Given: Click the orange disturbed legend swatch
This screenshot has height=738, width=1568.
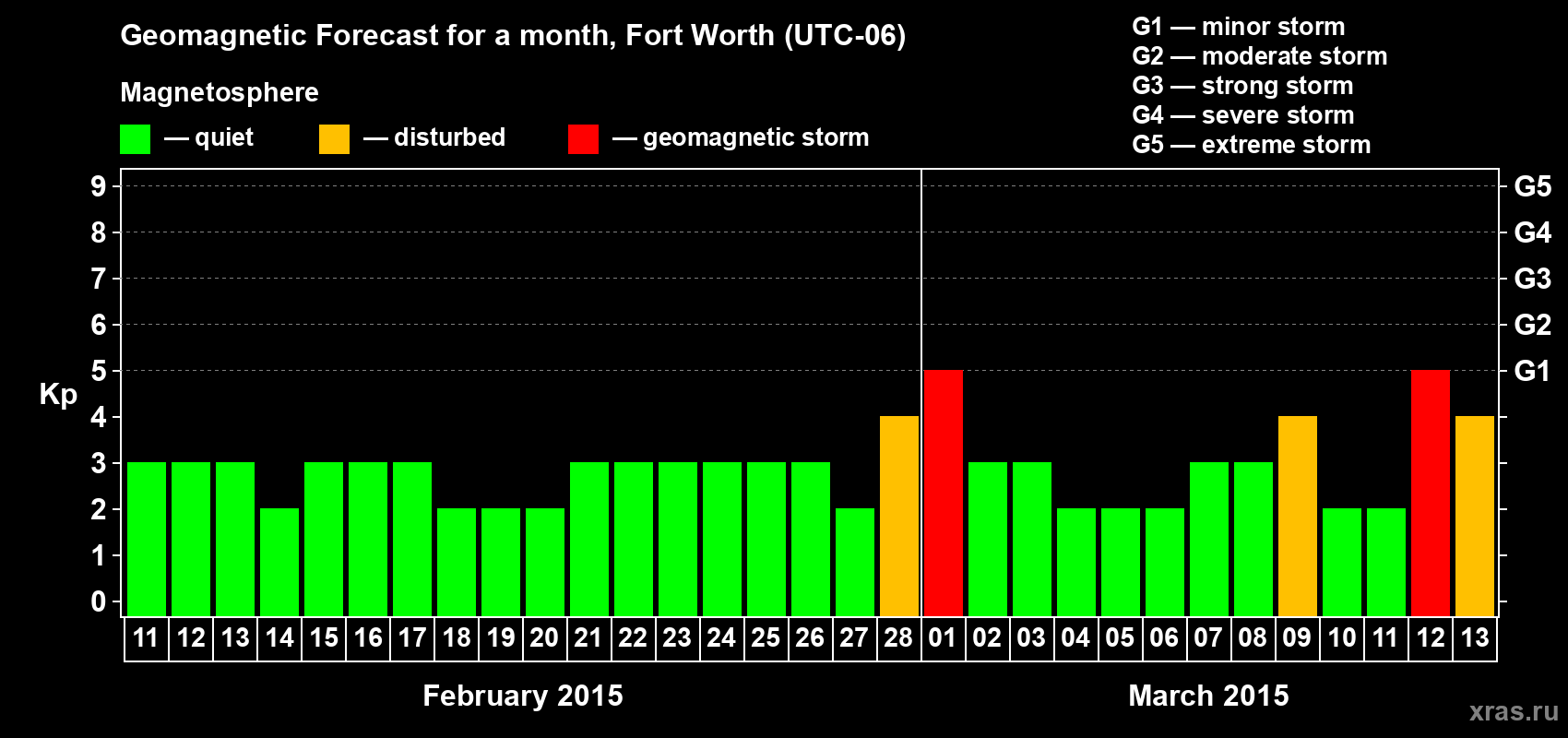Looking at the screenshot, I should [x=334, y=139].
